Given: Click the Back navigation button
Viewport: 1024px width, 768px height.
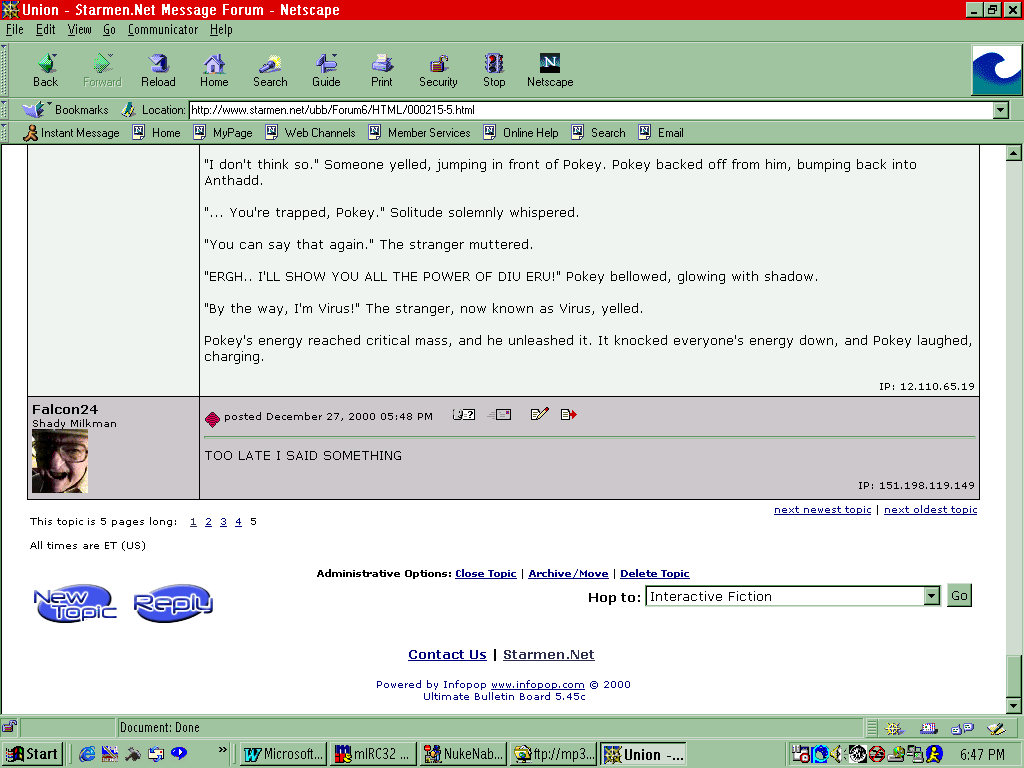Looking at the screenshot, I should (46, 70).
